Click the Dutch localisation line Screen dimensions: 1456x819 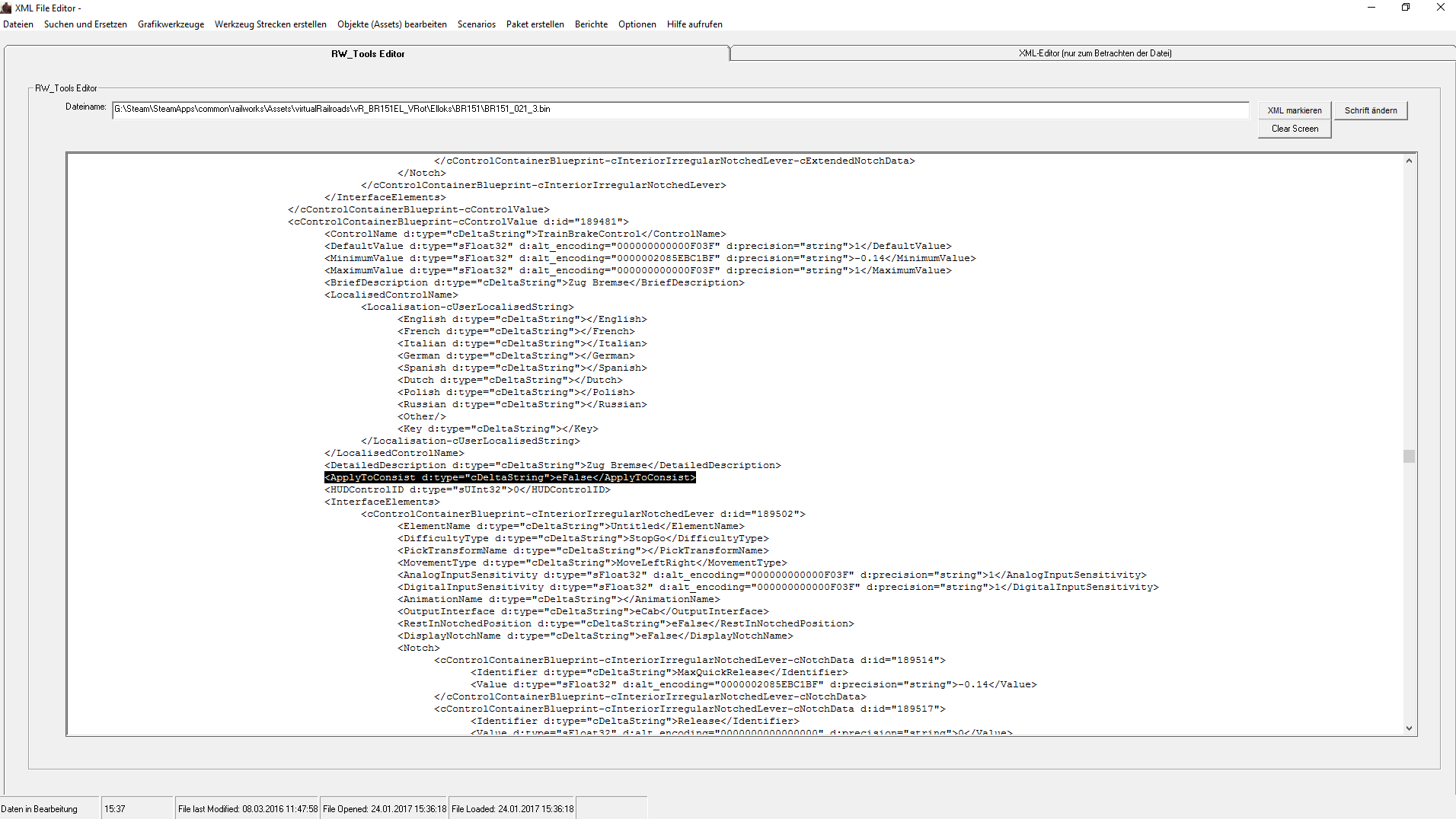point(510,380)
